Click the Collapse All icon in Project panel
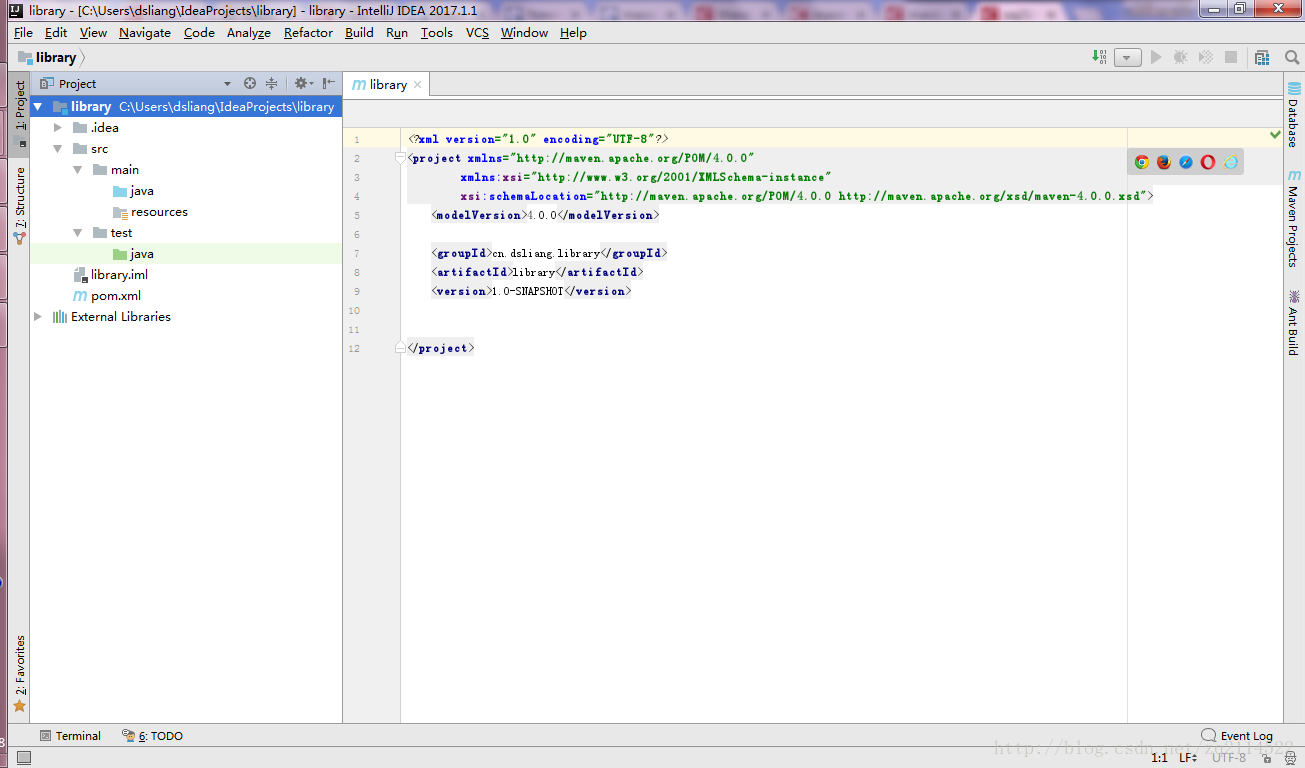Viewport: 1305px width, 768px height. tap(271, 84)
